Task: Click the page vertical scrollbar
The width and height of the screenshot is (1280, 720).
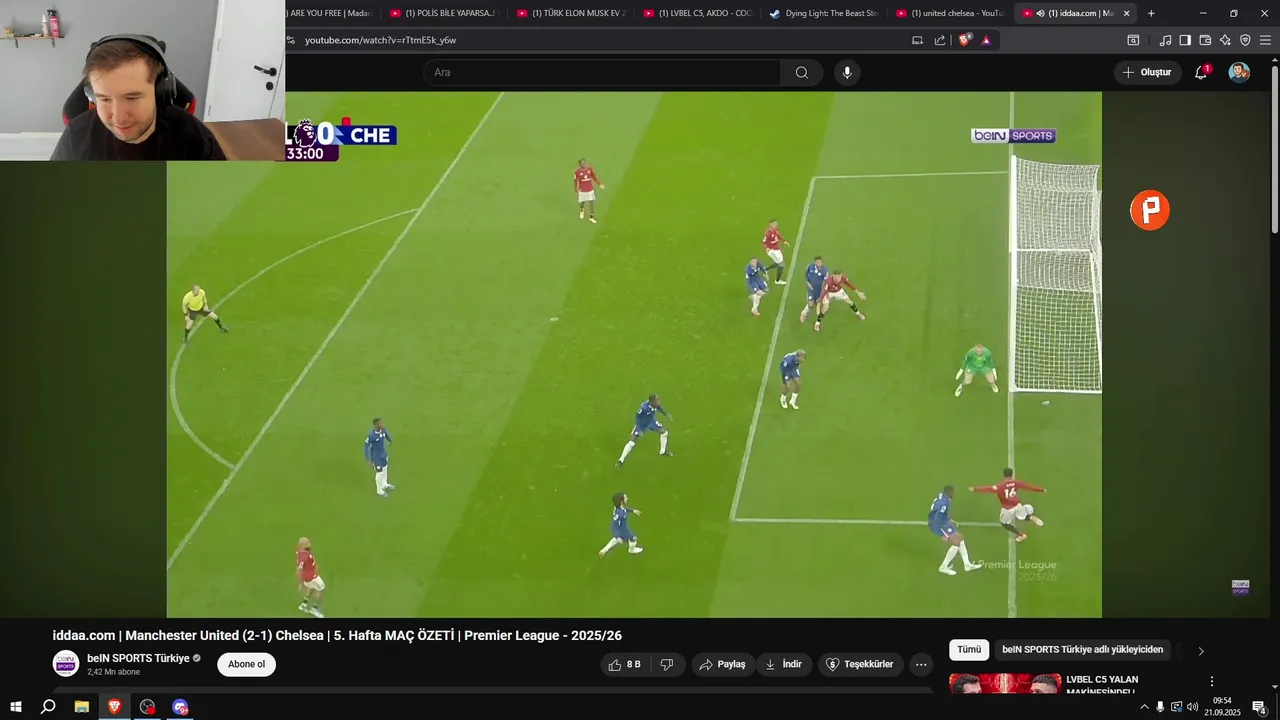Action: tap(1274, 148)
